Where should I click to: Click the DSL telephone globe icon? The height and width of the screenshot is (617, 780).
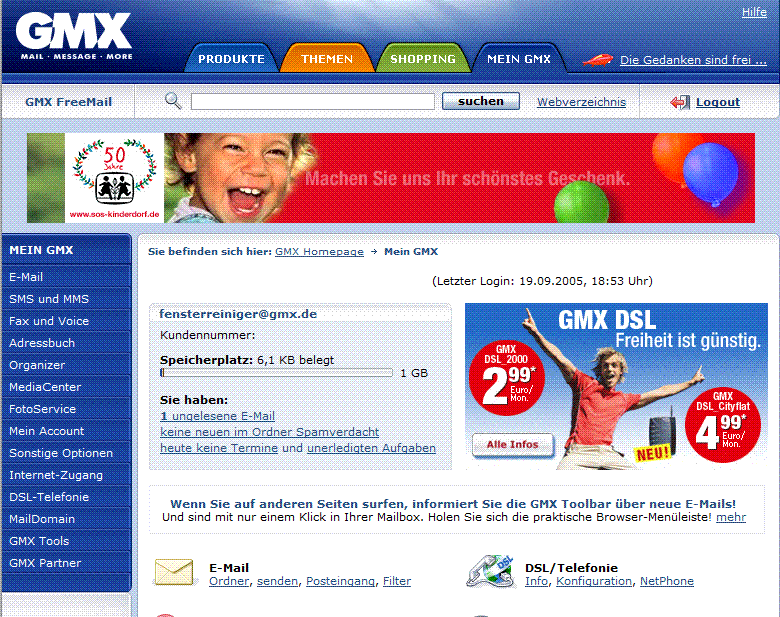click(490, 572)
